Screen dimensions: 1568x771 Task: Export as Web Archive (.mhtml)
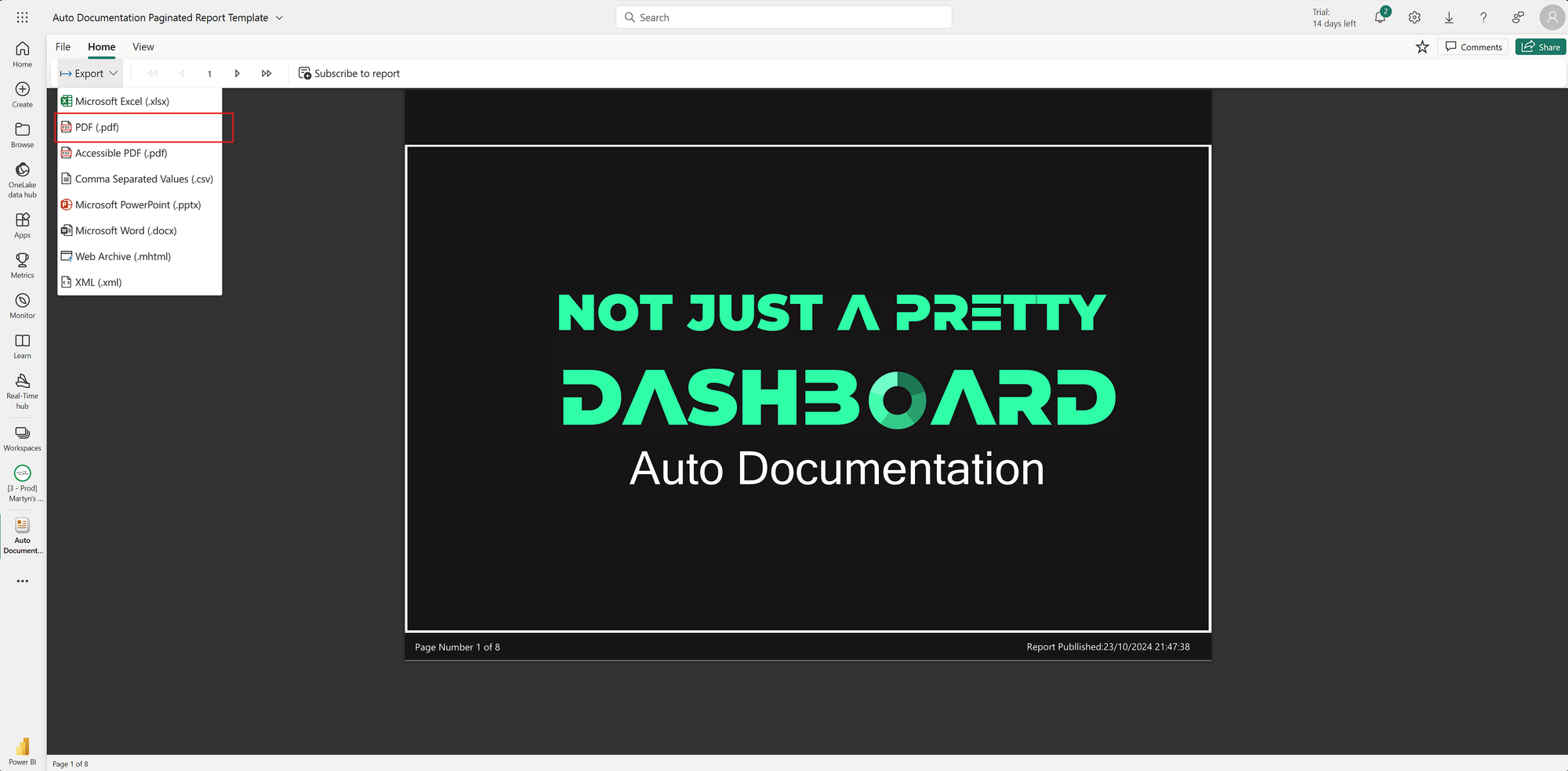pyautogui.click(x=140, y=256)
